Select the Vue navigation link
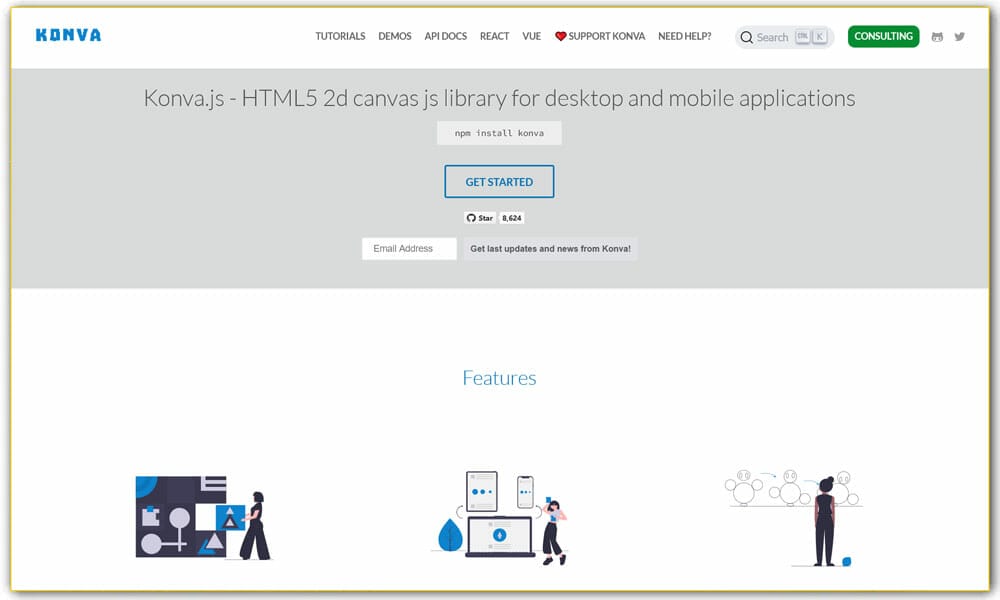 pos(531,36)
